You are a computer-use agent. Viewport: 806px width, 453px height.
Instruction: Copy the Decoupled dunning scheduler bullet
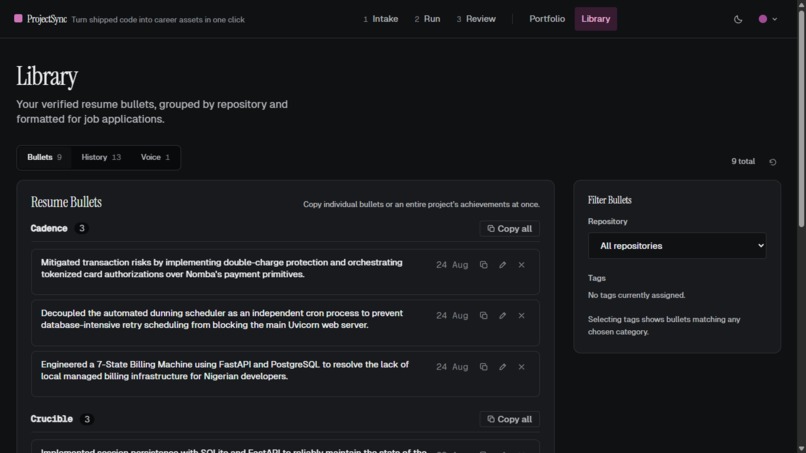[x=483, y=316]
